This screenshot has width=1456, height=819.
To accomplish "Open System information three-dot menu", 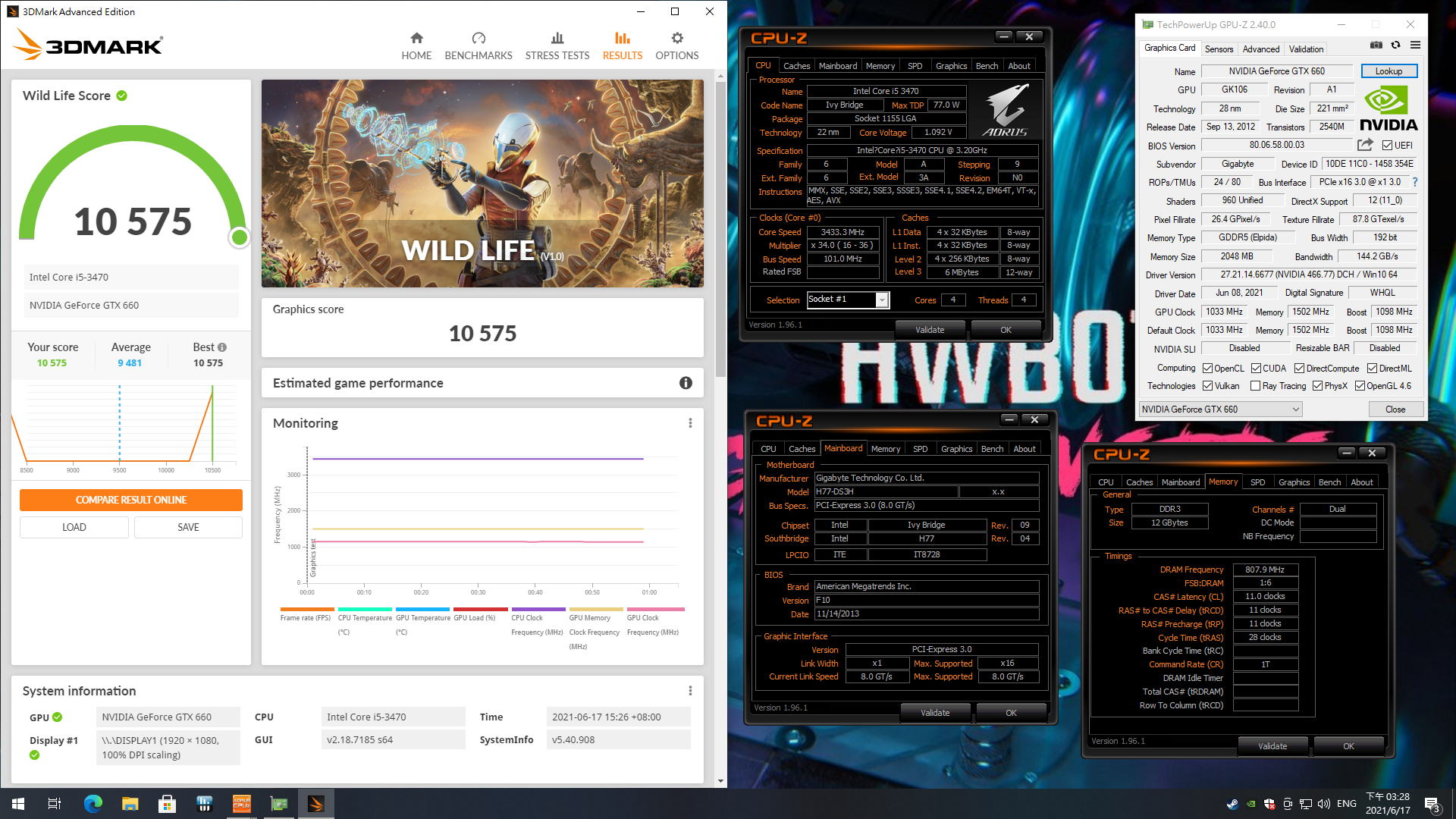I will 690,691.
